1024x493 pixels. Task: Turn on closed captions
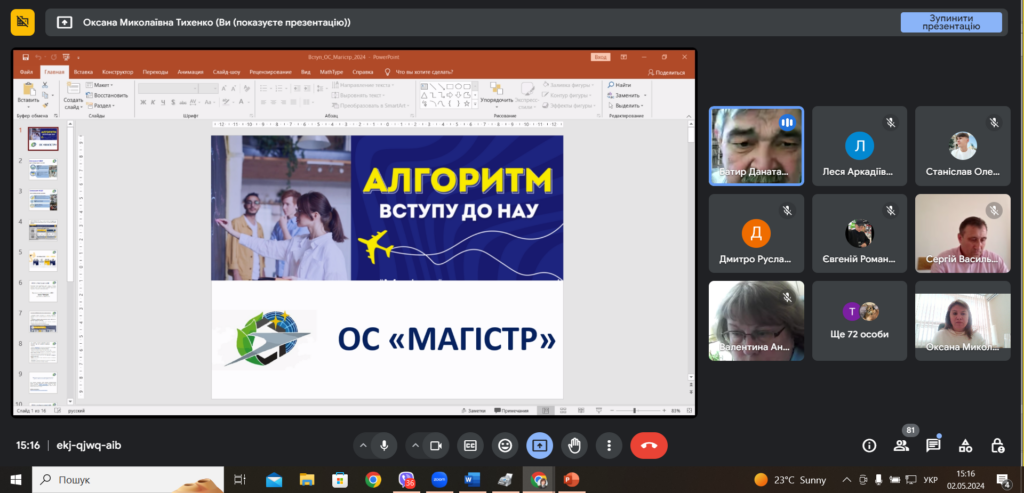coord(471,445)
